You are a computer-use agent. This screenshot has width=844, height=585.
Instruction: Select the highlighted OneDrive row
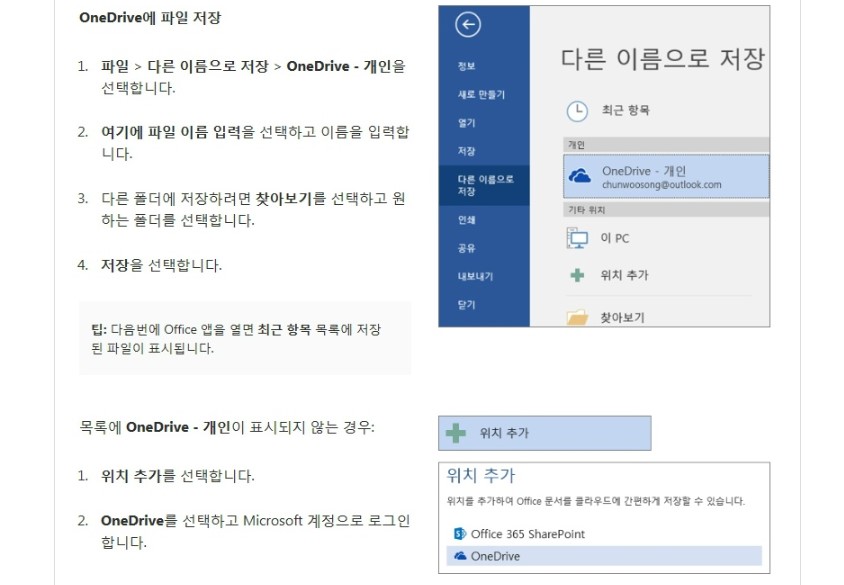(604, 556)
